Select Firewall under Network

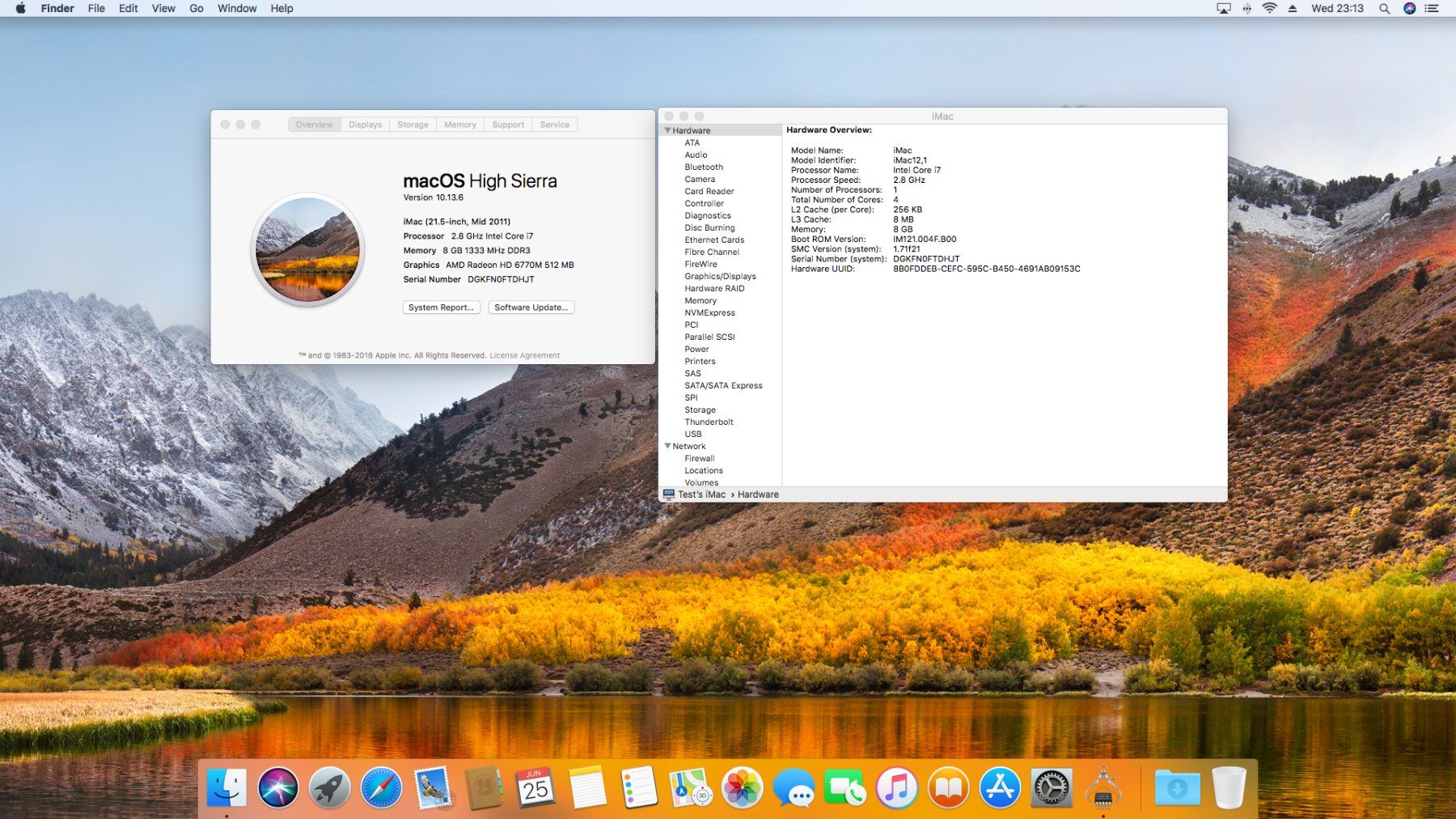coord(700,458)
